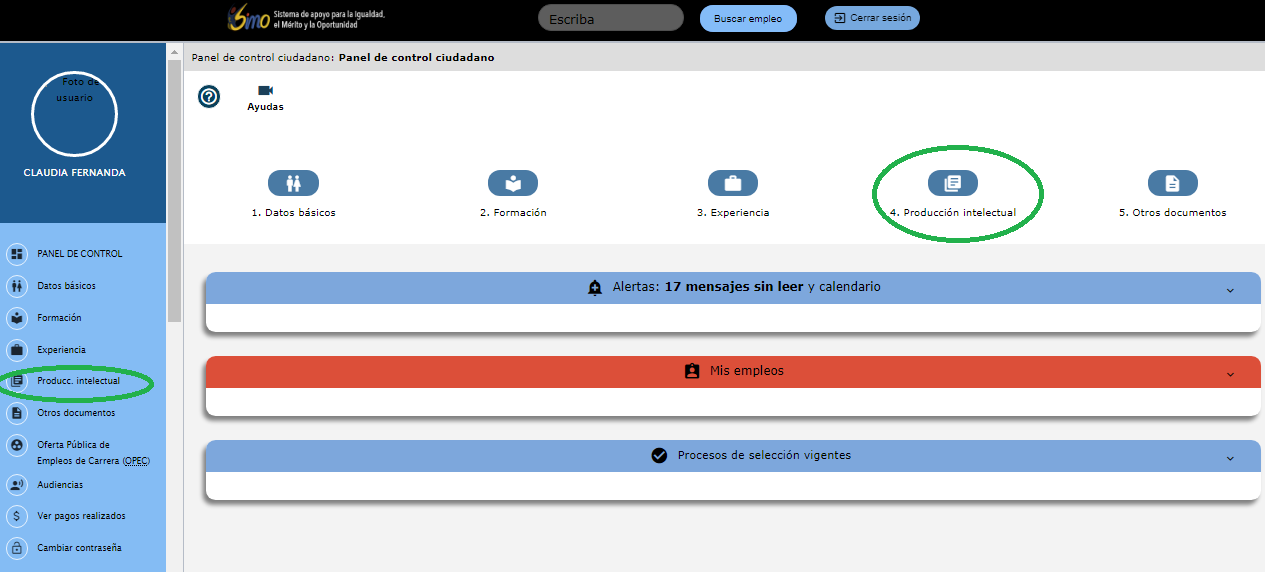Image resolution: width=1265 pixels, height=572 pixels.
Task: Open the Formación book icon step
Action: click(512, 183)
